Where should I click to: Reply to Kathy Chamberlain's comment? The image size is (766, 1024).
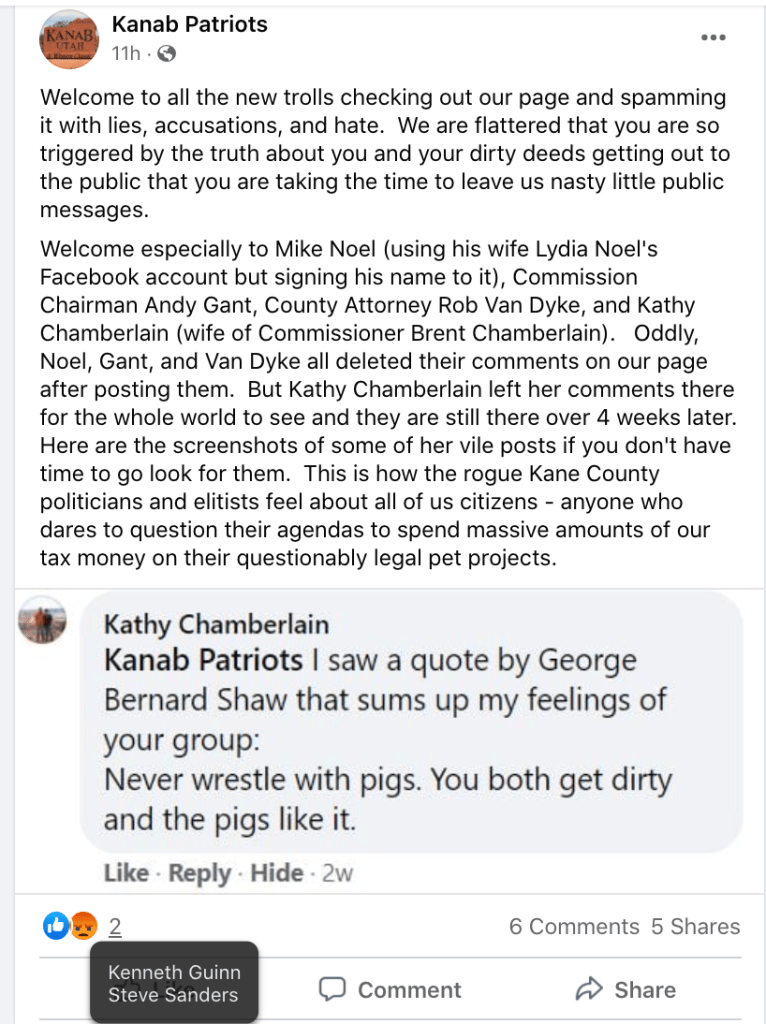[199, 873]
